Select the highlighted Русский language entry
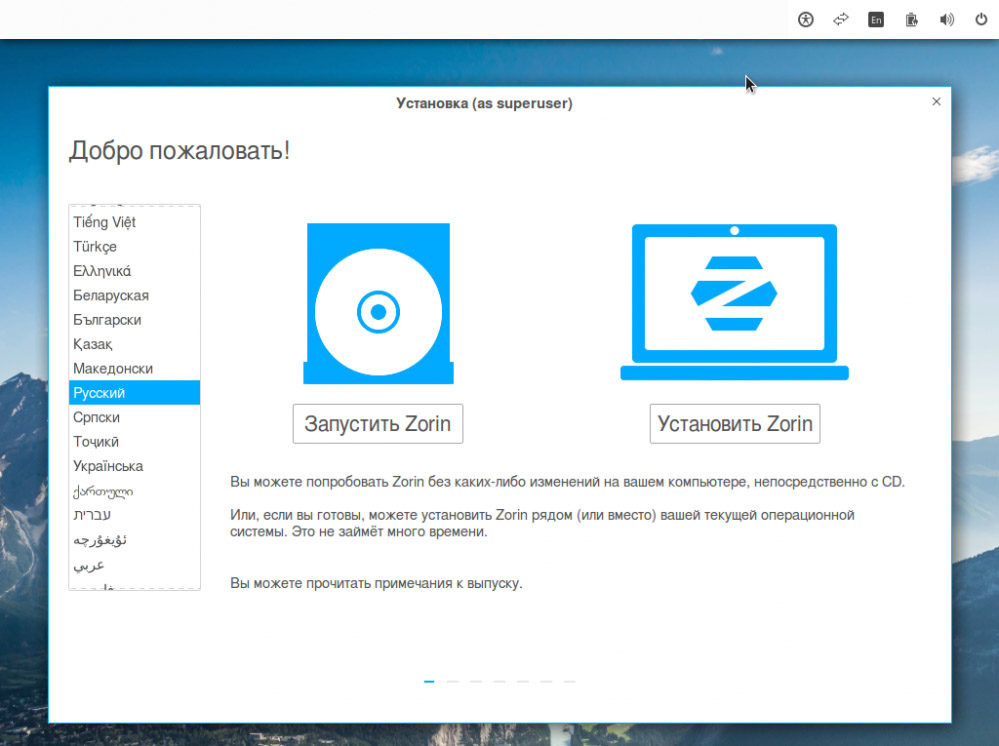 pyautogui.click(x=134, y=393)
